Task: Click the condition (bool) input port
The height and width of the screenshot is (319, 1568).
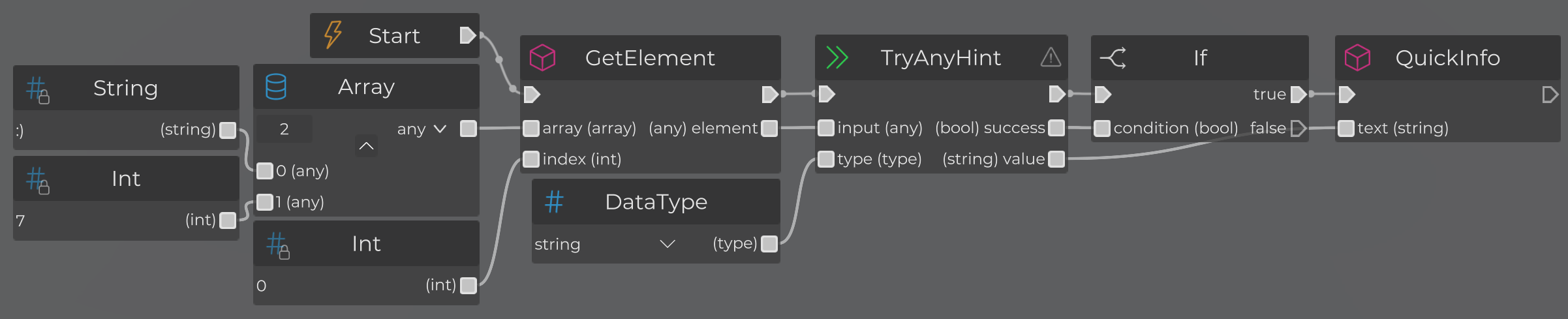Action: [x=1102, y=129]
